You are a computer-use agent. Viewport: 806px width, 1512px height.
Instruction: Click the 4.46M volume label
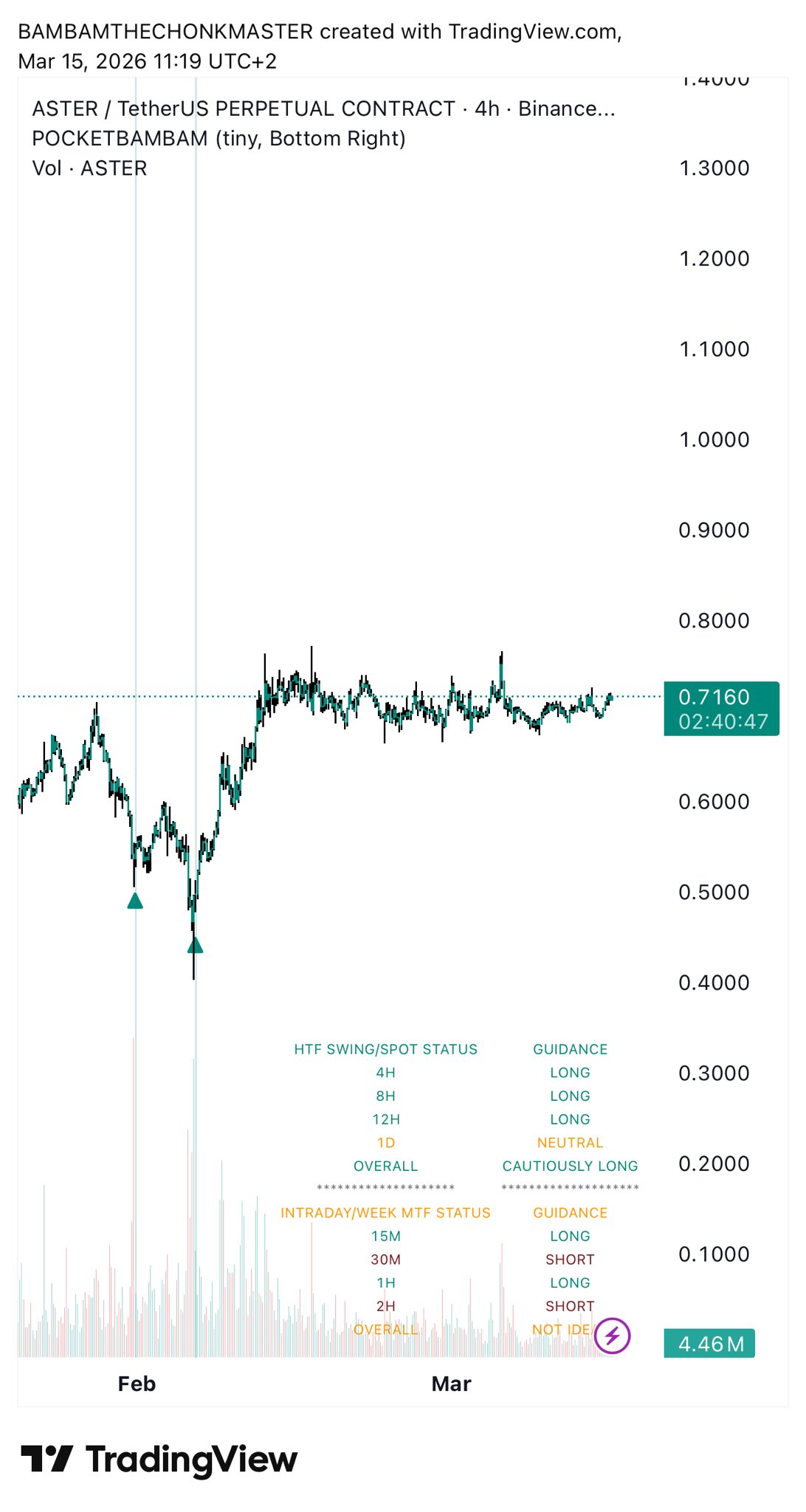pos(710,1344)
